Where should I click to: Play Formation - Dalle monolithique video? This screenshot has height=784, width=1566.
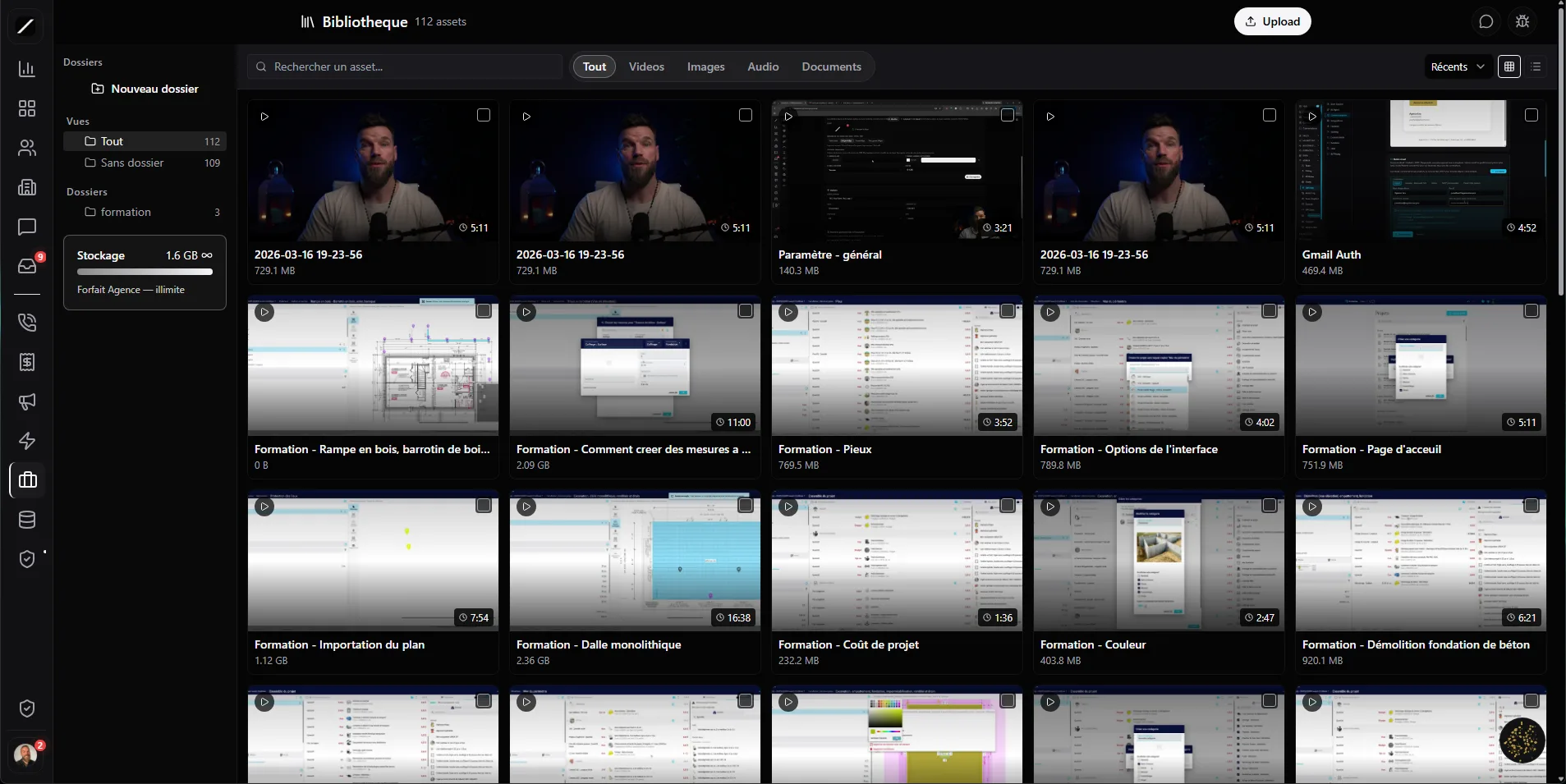[526, 507]
